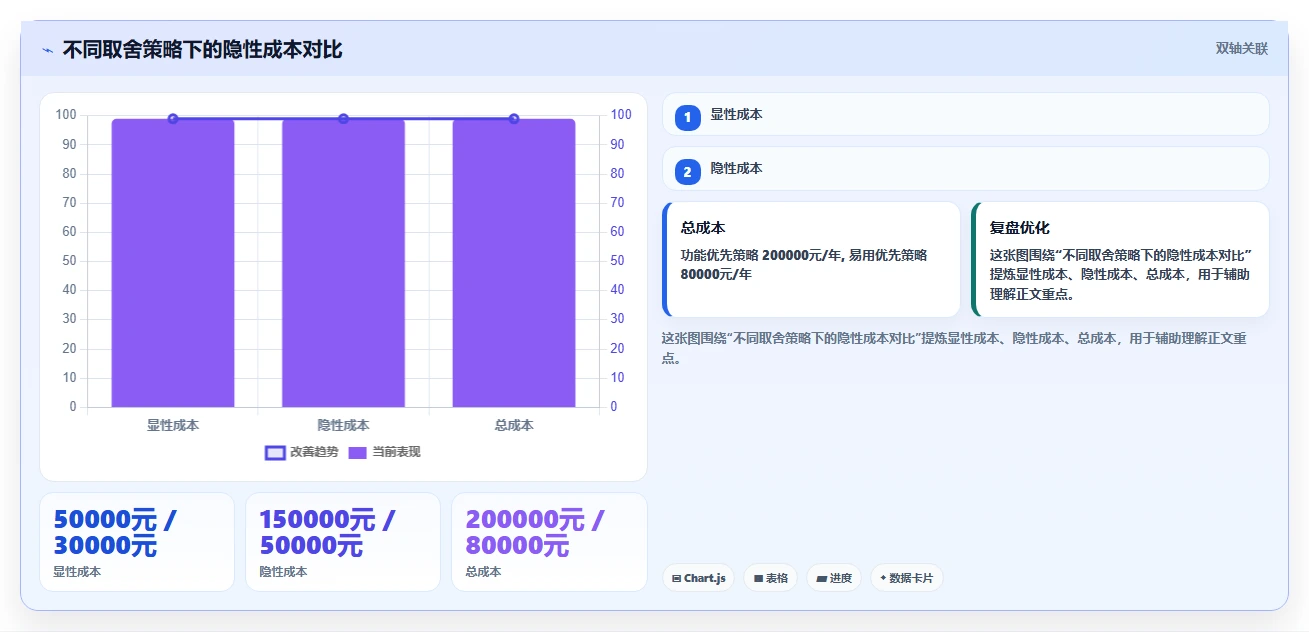1309x632 pixels.
Task: Click the lightning icon beside the title
Action: (x=47, y=50)
